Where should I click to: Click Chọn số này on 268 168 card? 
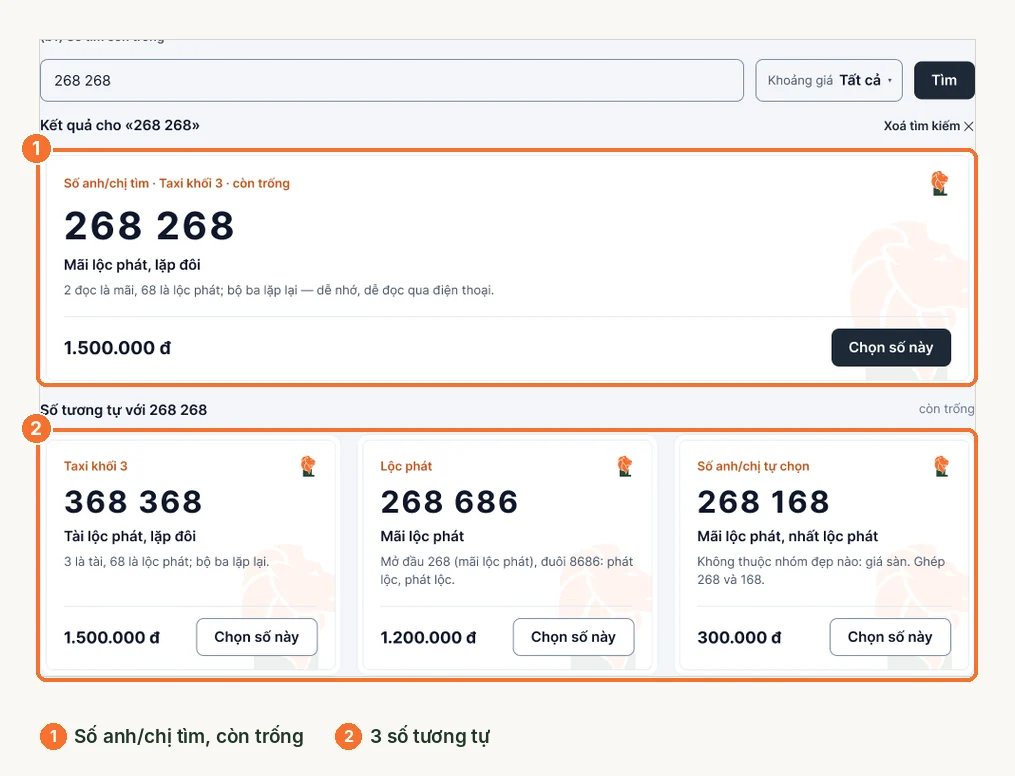click(889, 637)
